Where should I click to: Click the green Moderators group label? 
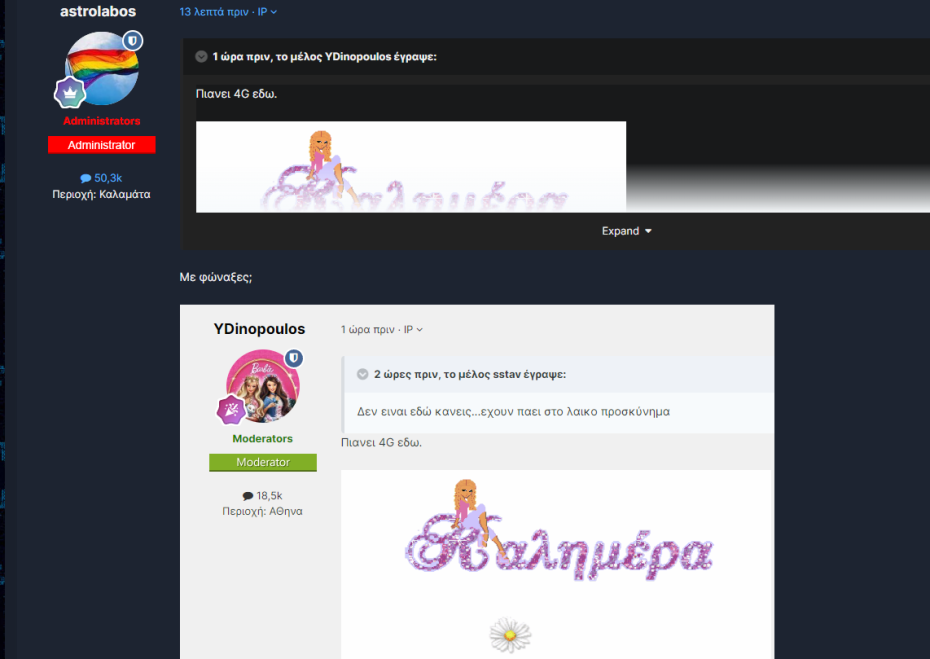(262, 438)
